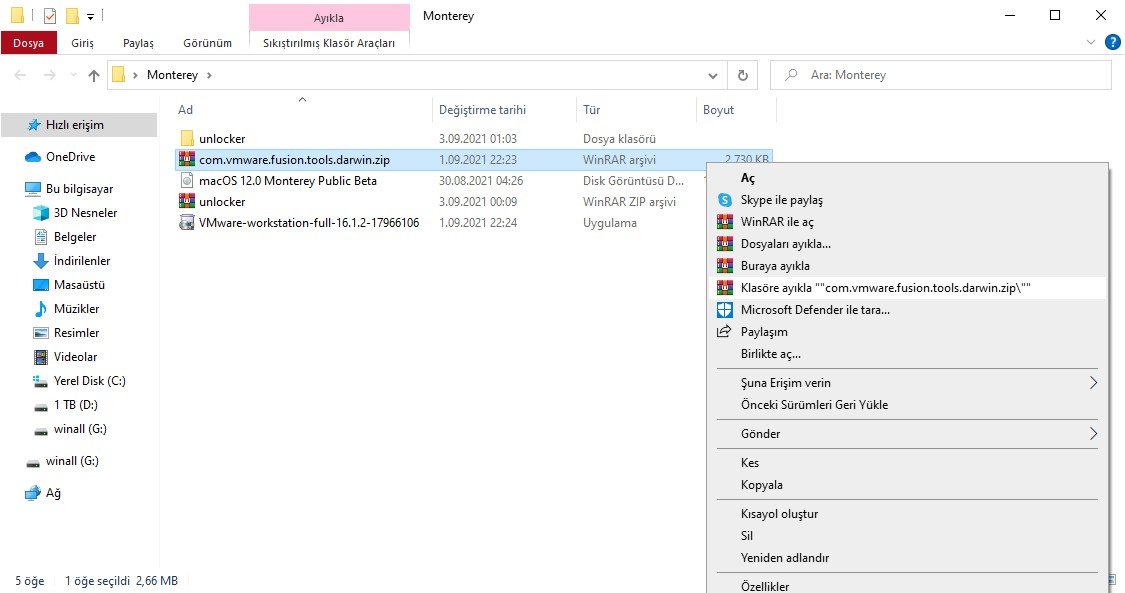Click WinRAR icon beside 'Klasöre ayıkla'

725,288
